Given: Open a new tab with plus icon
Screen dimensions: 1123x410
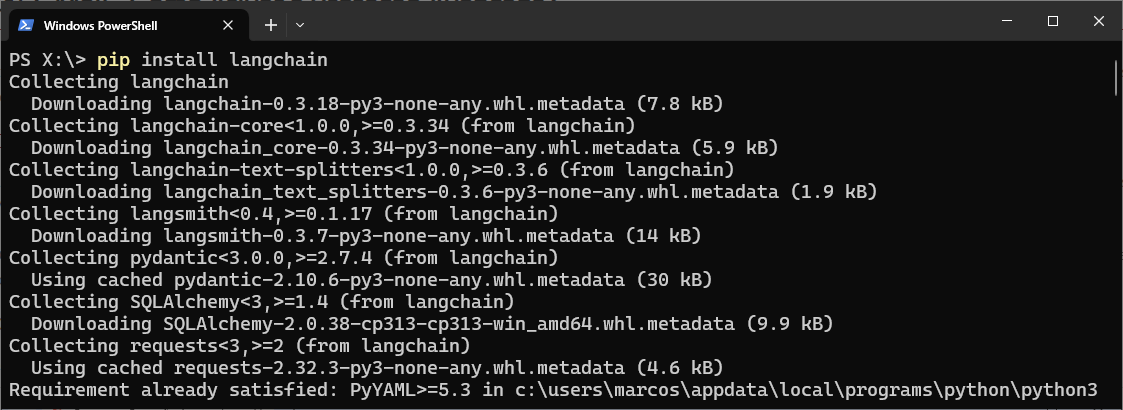Looking at the screenshot, I should tap(271, 25).
